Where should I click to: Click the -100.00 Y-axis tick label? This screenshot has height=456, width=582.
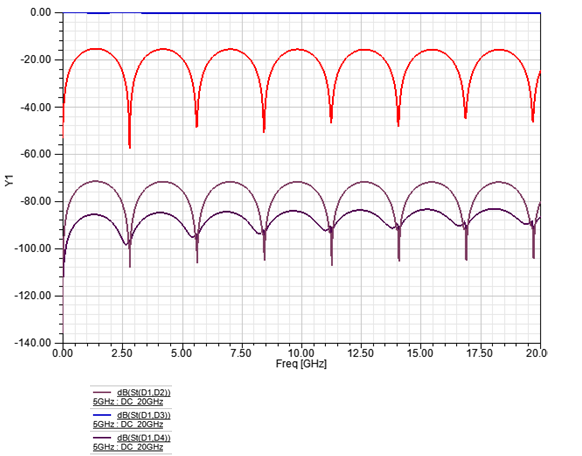pyautogui.click(x=33, y=248)
